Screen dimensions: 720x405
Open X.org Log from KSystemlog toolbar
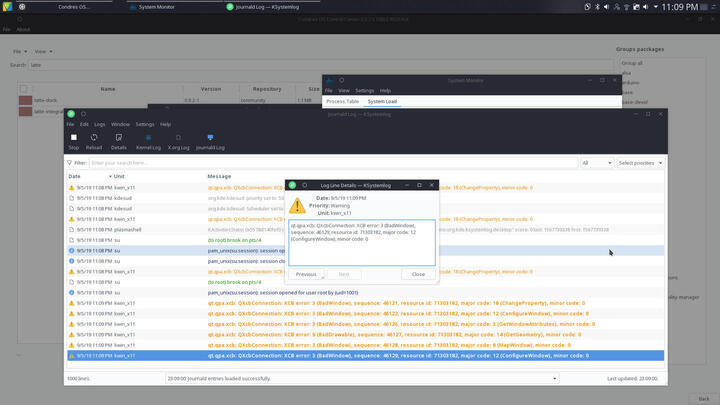coord(178,141)
